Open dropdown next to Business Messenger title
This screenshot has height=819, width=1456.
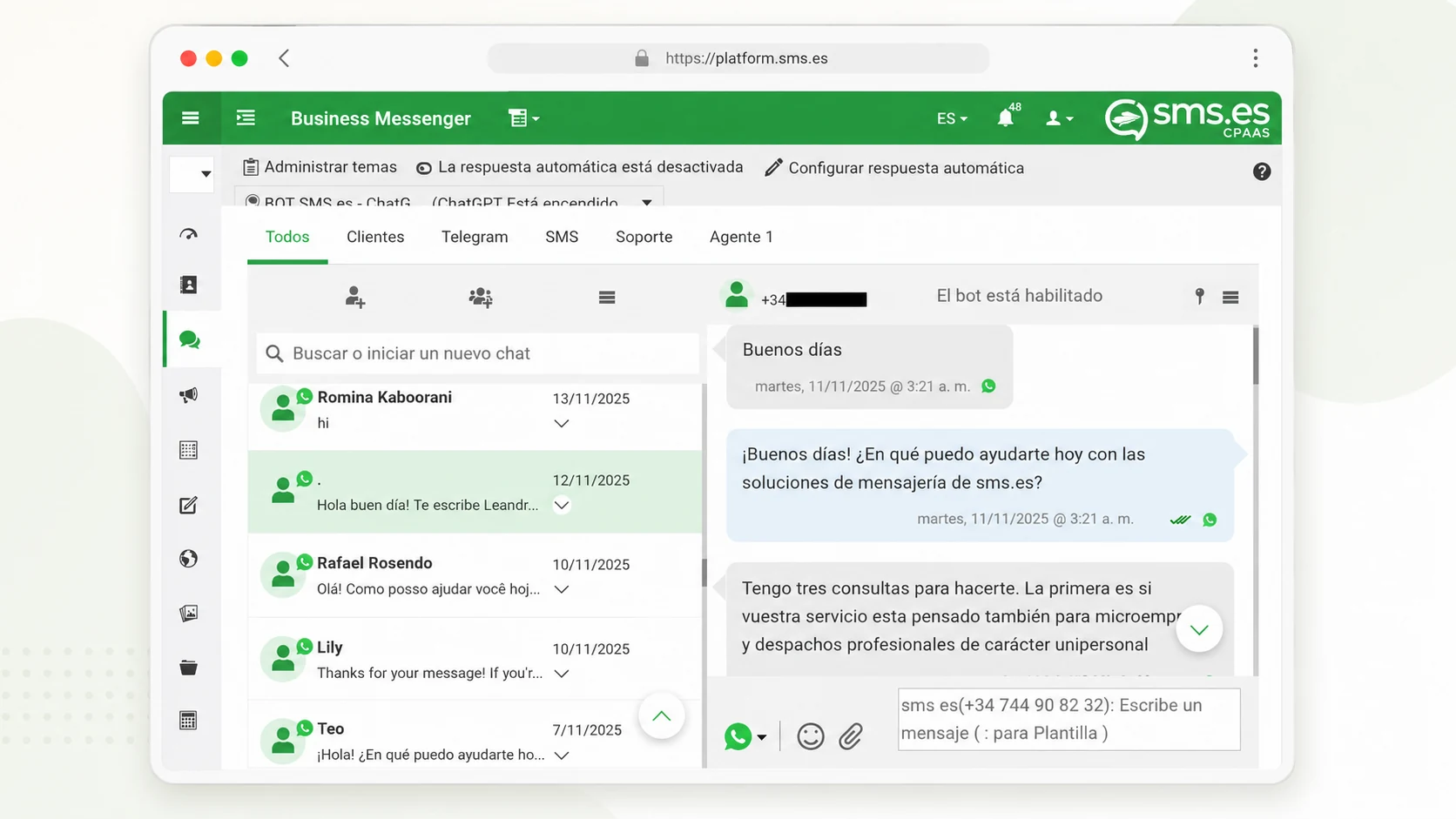[x=523, y=118]
